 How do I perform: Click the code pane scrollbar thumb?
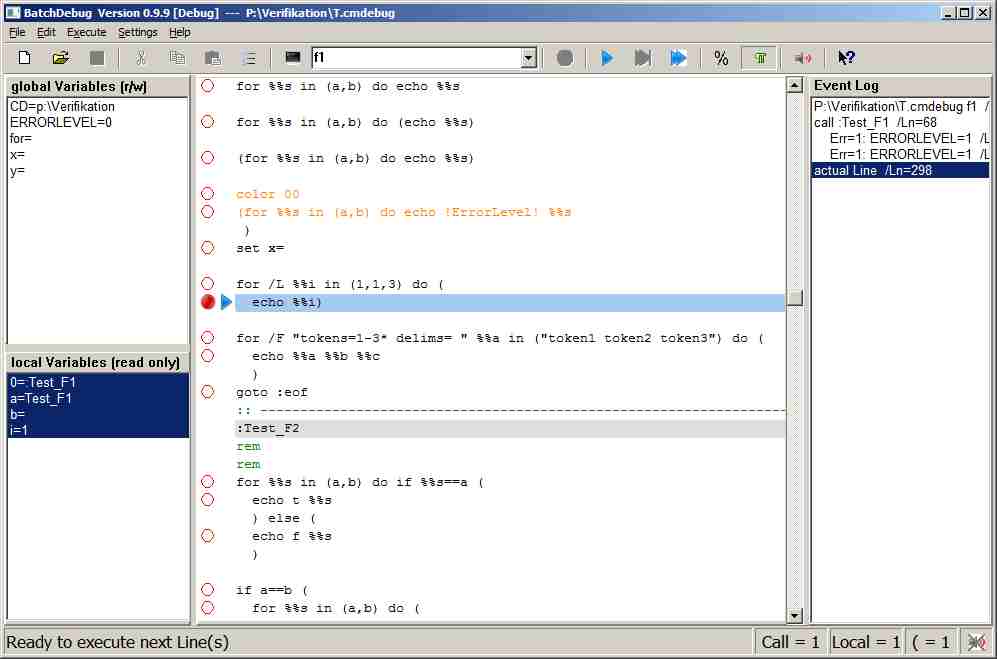795,298
